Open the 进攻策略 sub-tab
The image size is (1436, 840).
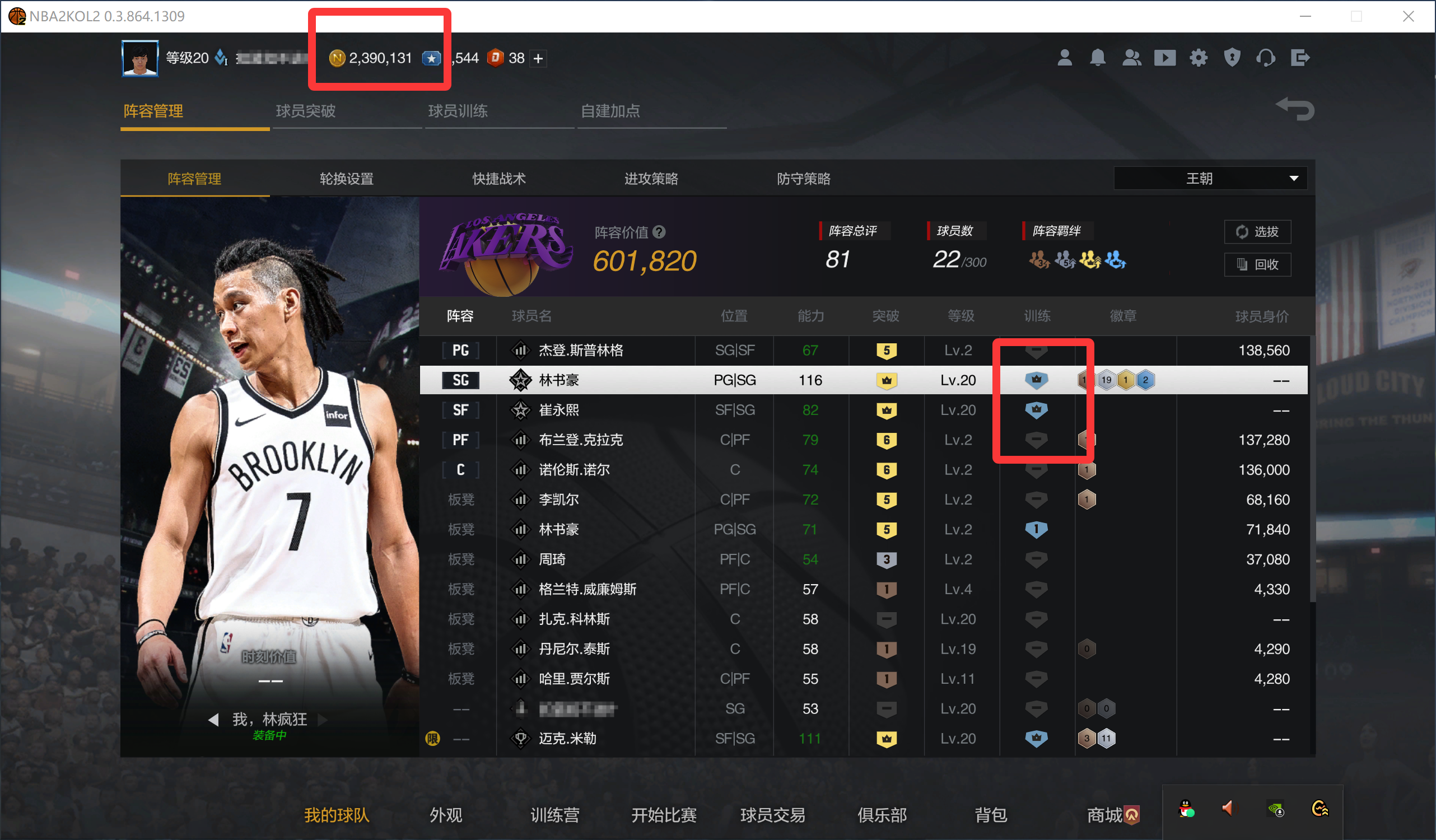[651, 179]
